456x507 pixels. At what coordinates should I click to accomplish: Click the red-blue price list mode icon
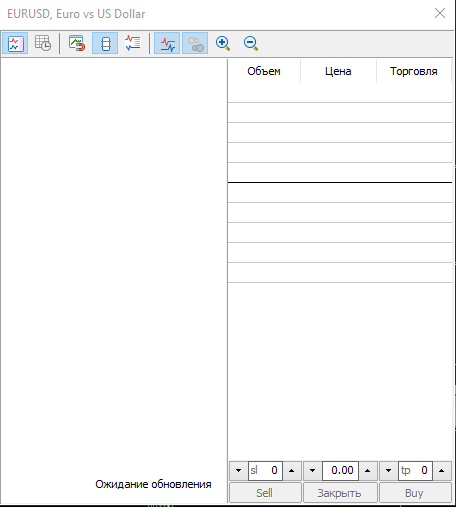pyautogui.click(x=133, y=43)
